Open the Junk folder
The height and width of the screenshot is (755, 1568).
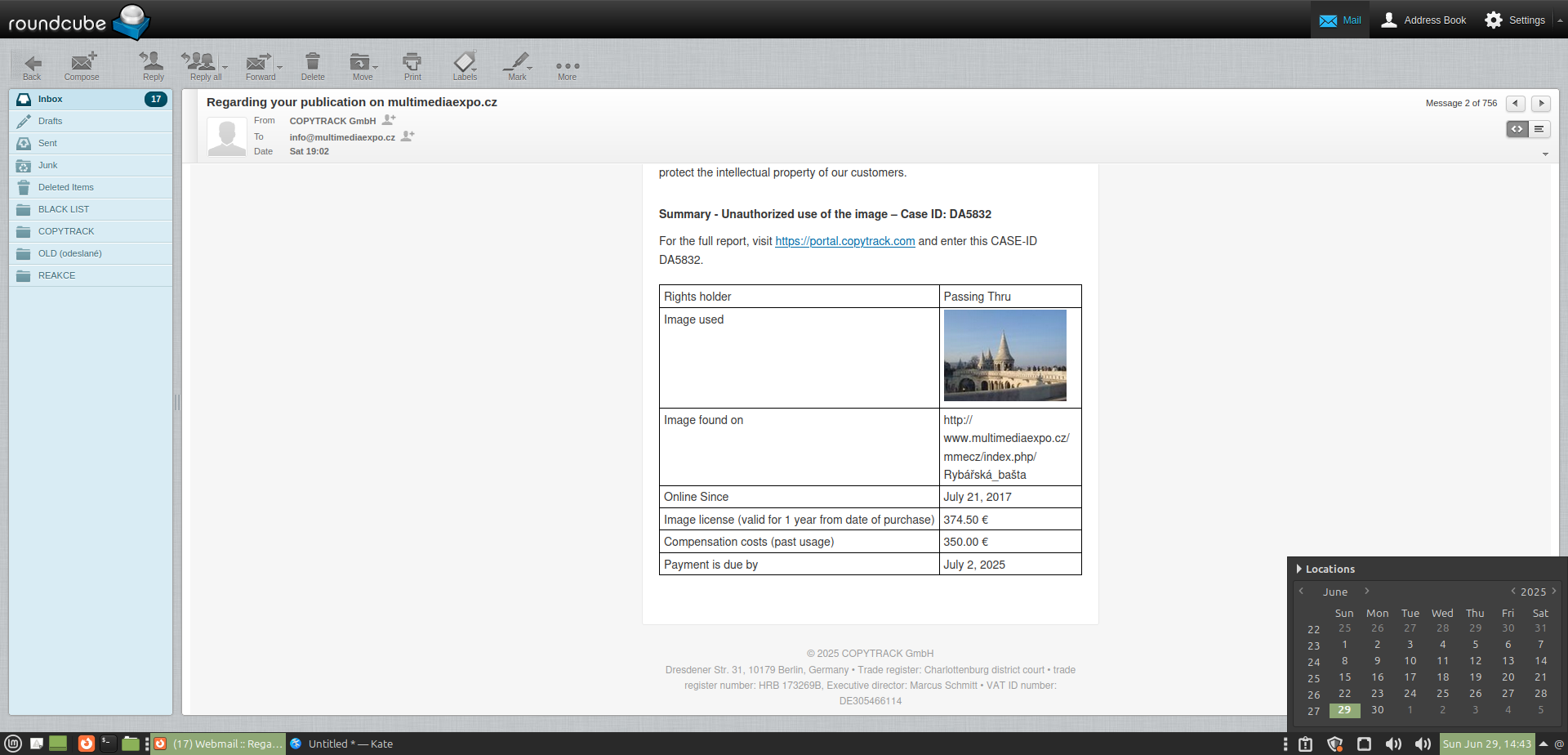tap(48, 165)
